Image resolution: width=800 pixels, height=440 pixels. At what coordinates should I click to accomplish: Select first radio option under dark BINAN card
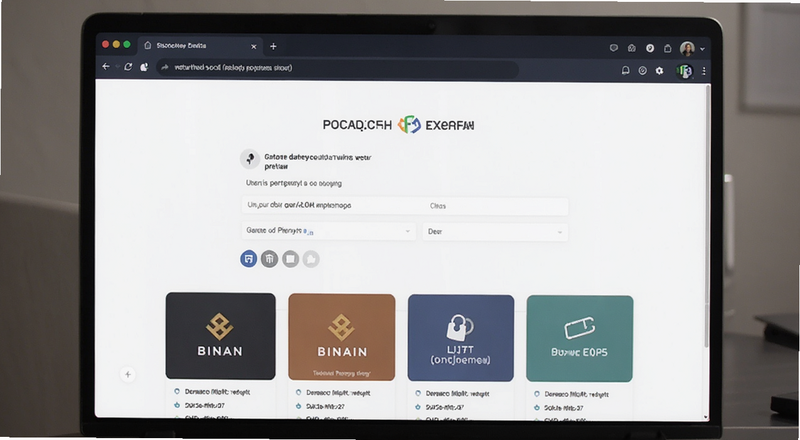click(x=177, y=392)
